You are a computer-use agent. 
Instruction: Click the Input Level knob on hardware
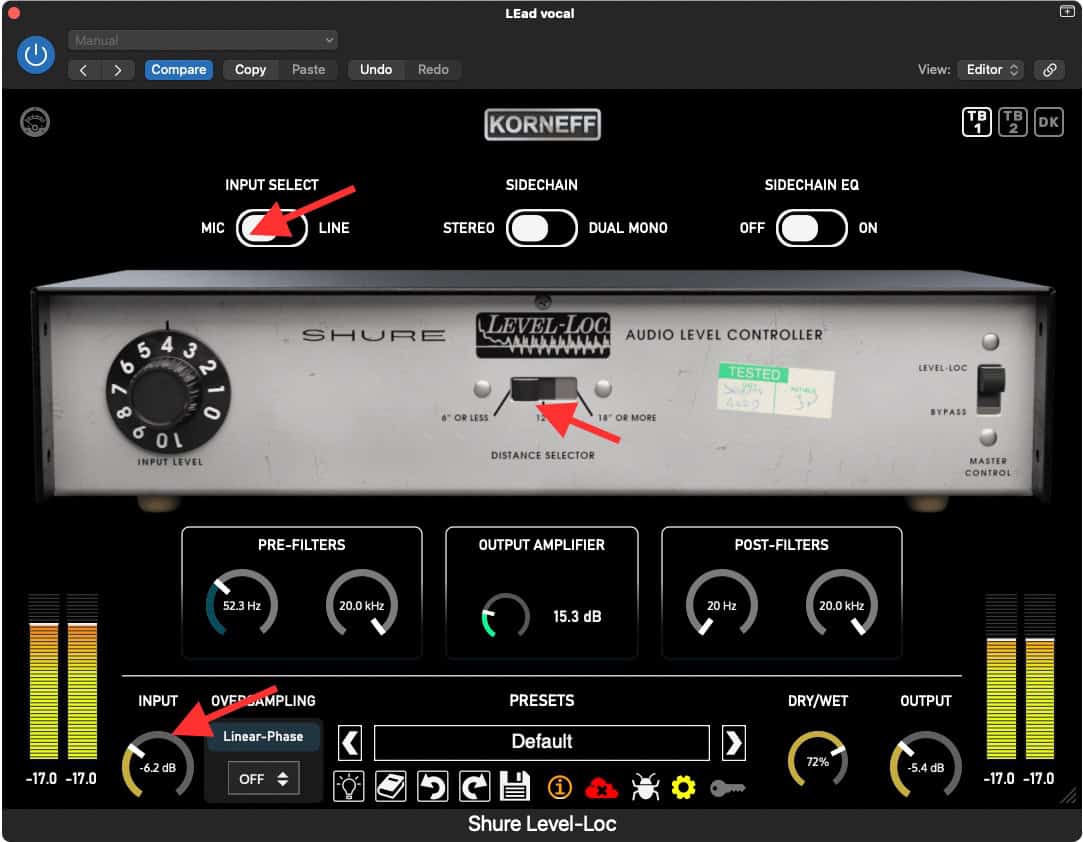click(168, 392)
